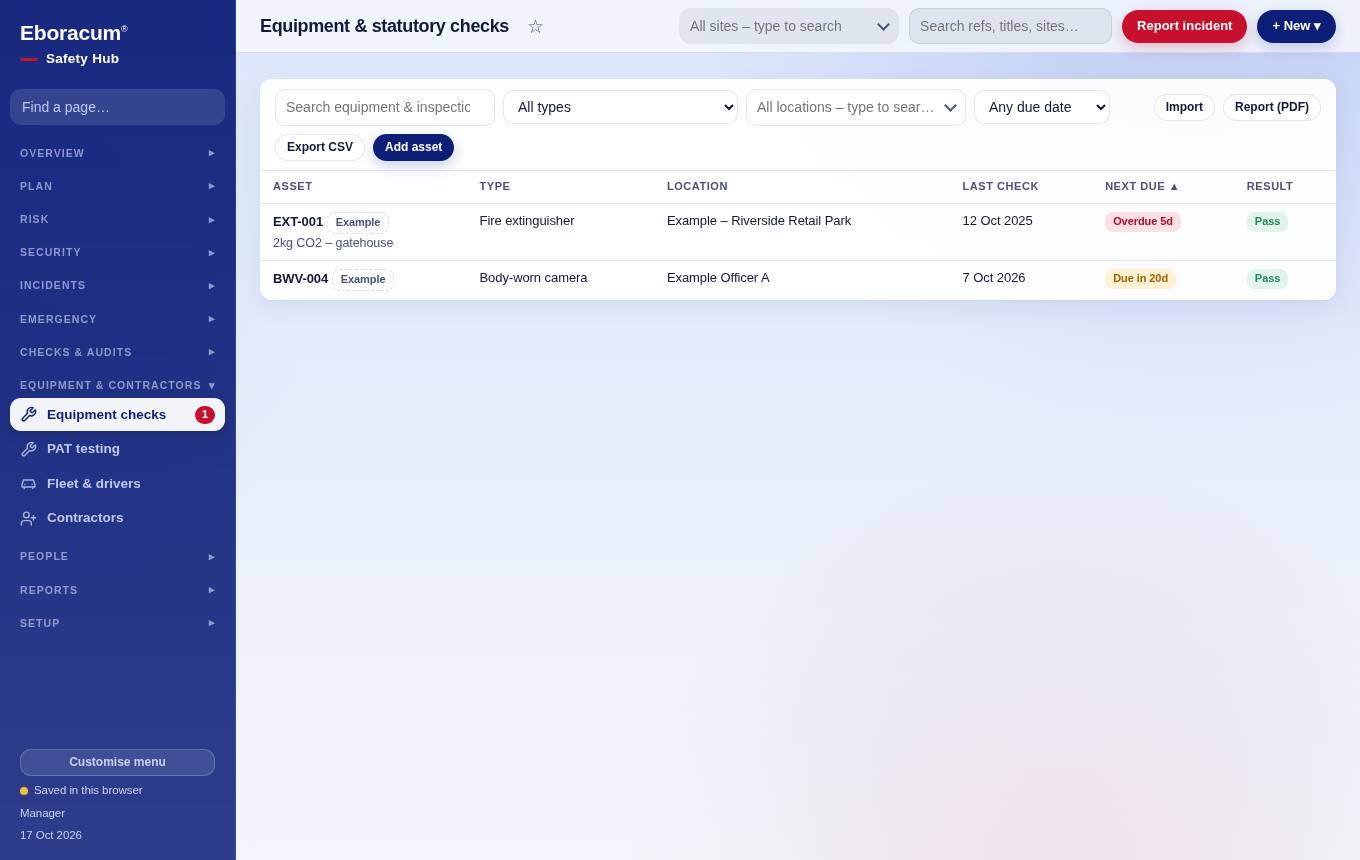This screenshot has width=1360, height=860.
Task: Click the Customise menu button
Action: point(117,762)
